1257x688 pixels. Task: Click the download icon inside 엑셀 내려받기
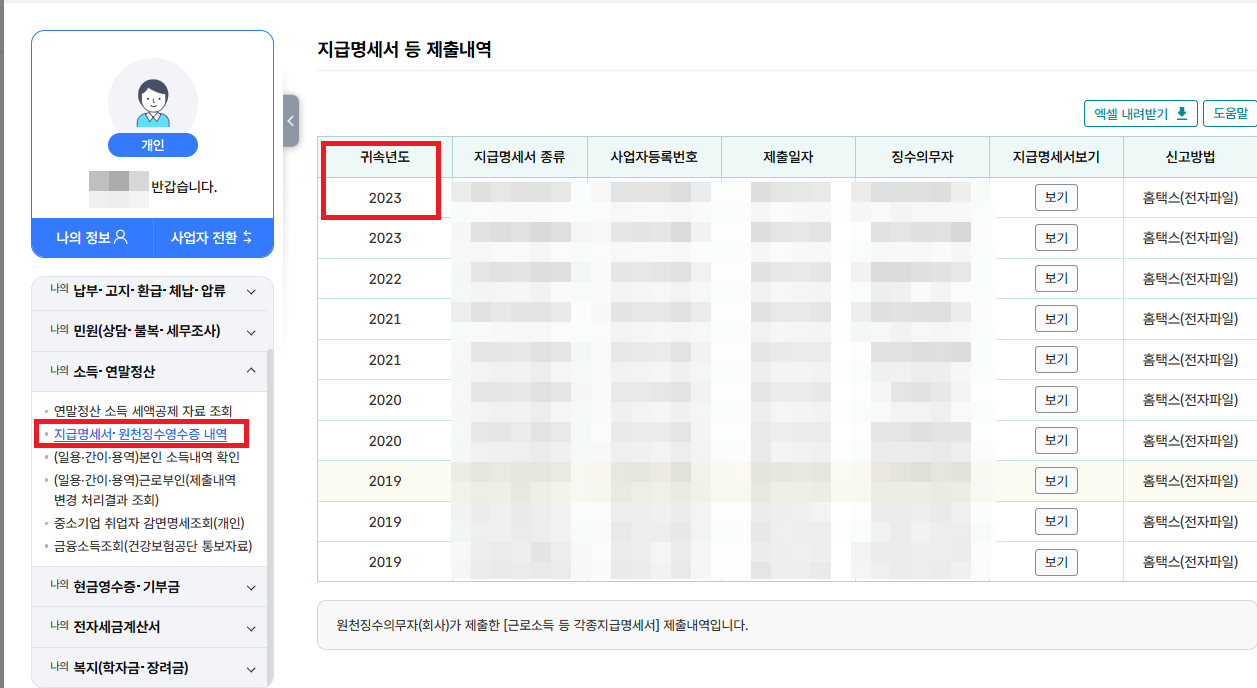1184,113
